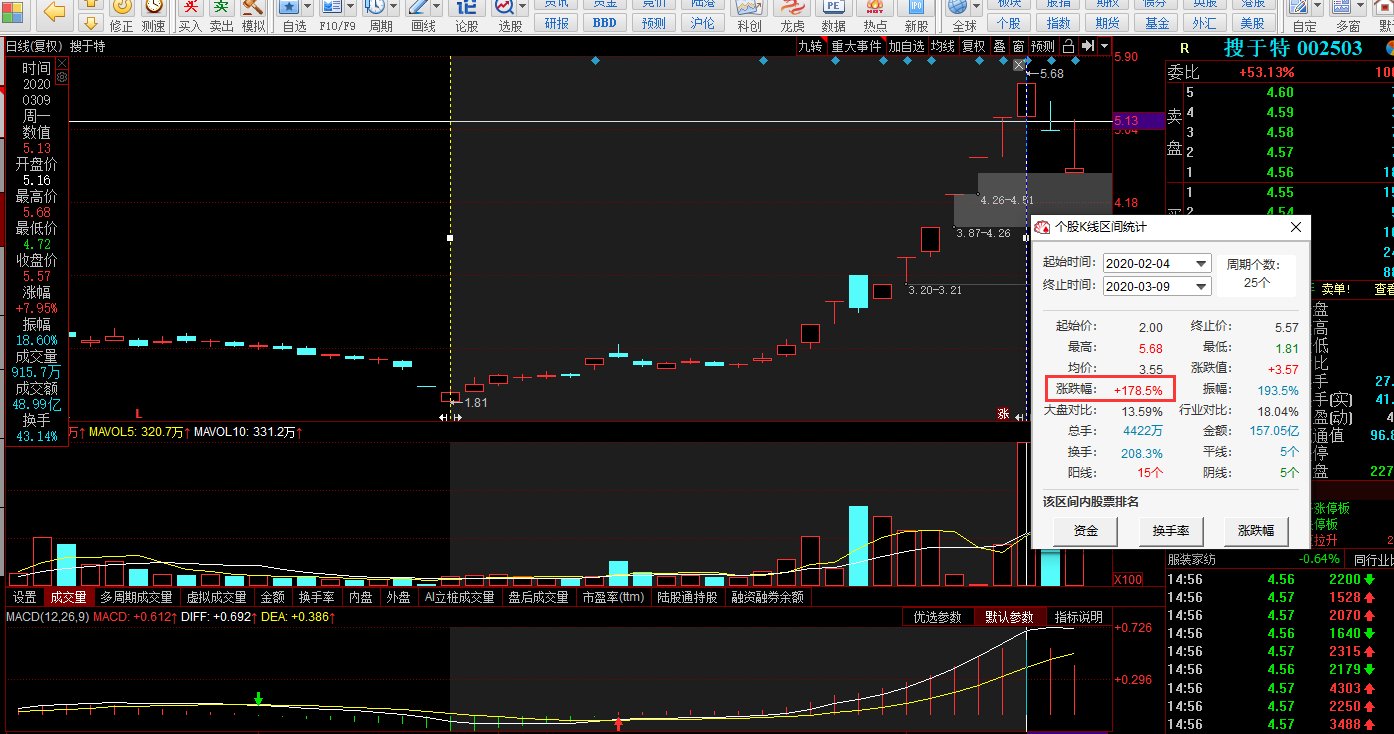The width and height of the screenshot is (1394, 734).
Task: Expand the 画线 dropdown arrow
Action: pyautogui.click(x=438, y=8)
